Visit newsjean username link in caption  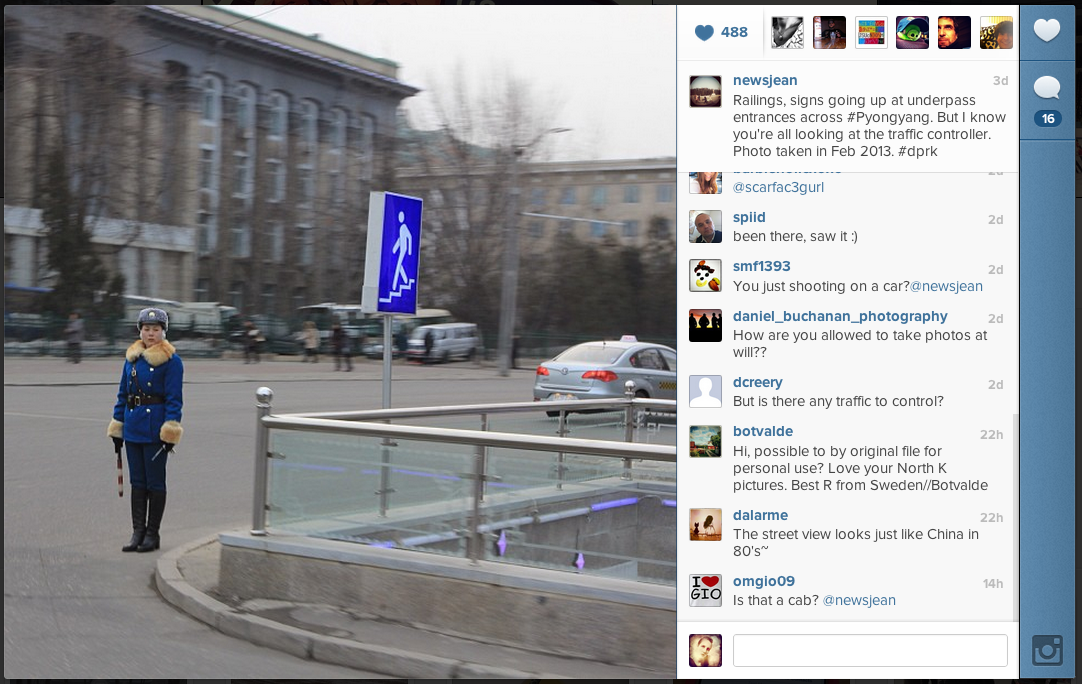(765, 80)
